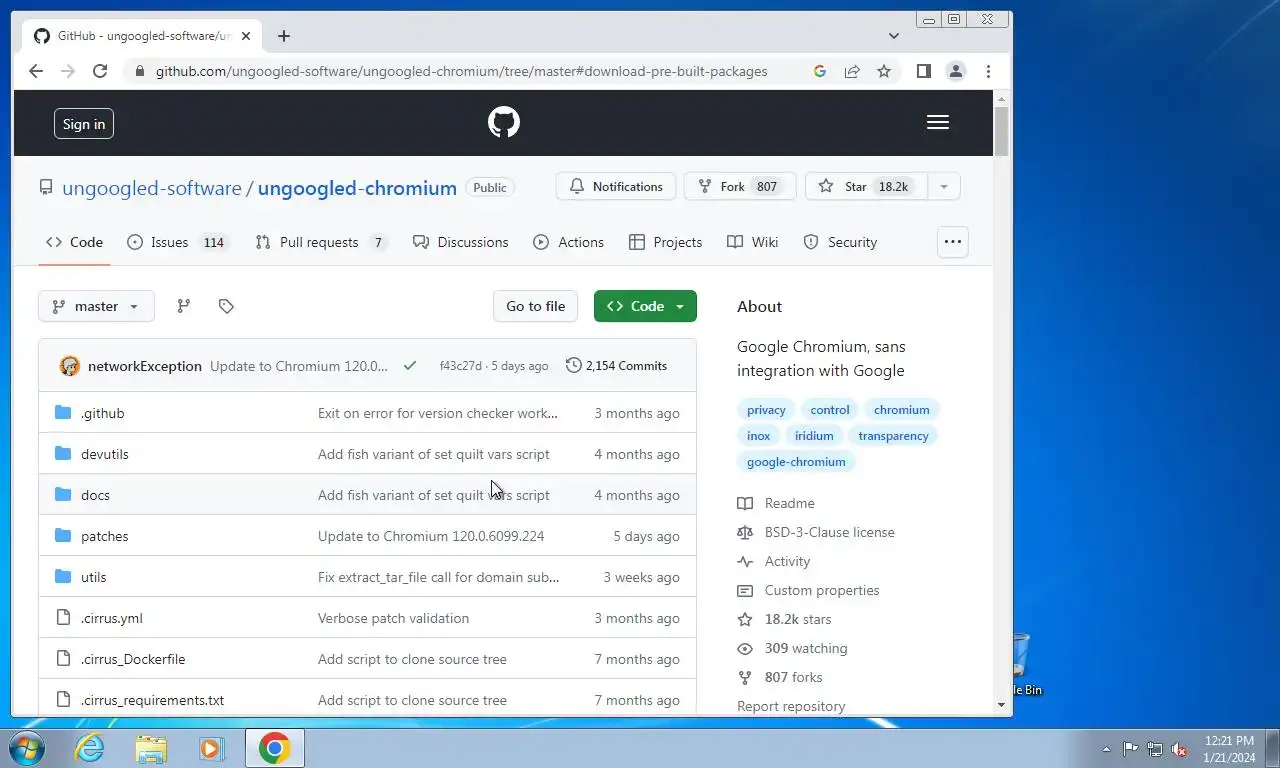This screenshot has width=1280, height=768.
Task: Open the Pull requests tab
Action: (321, 242)
